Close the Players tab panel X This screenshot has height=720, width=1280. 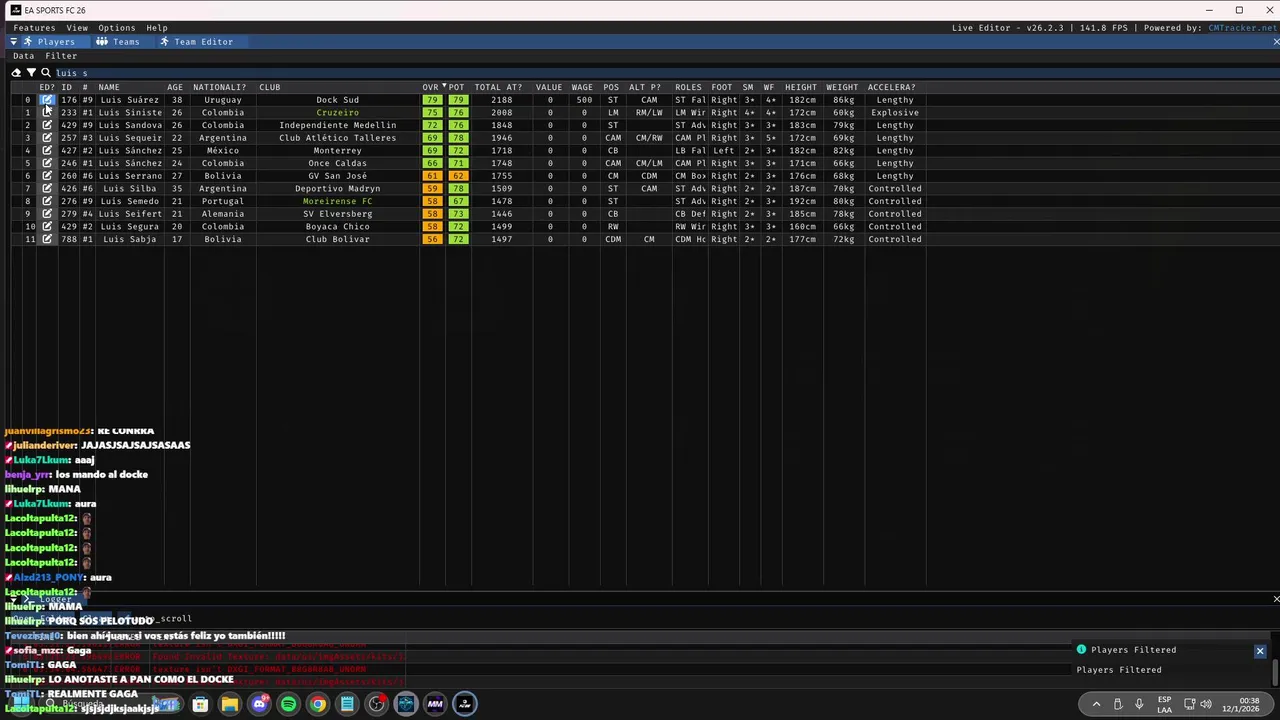click(x=1276, y=42)
